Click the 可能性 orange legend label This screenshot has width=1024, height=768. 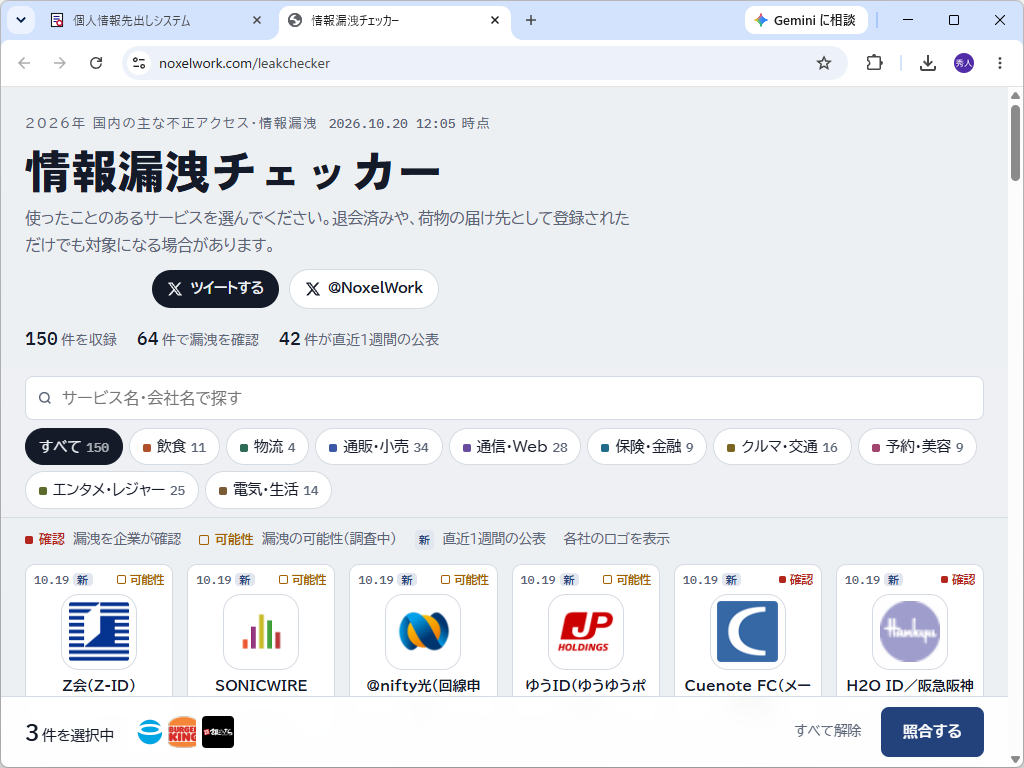click(x=226, y=539)
